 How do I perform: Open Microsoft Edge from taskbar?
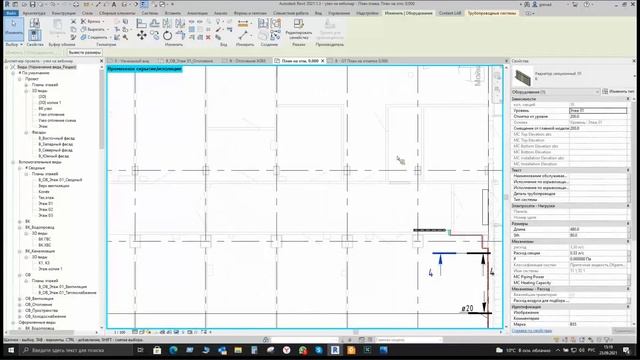coord(173,350)
